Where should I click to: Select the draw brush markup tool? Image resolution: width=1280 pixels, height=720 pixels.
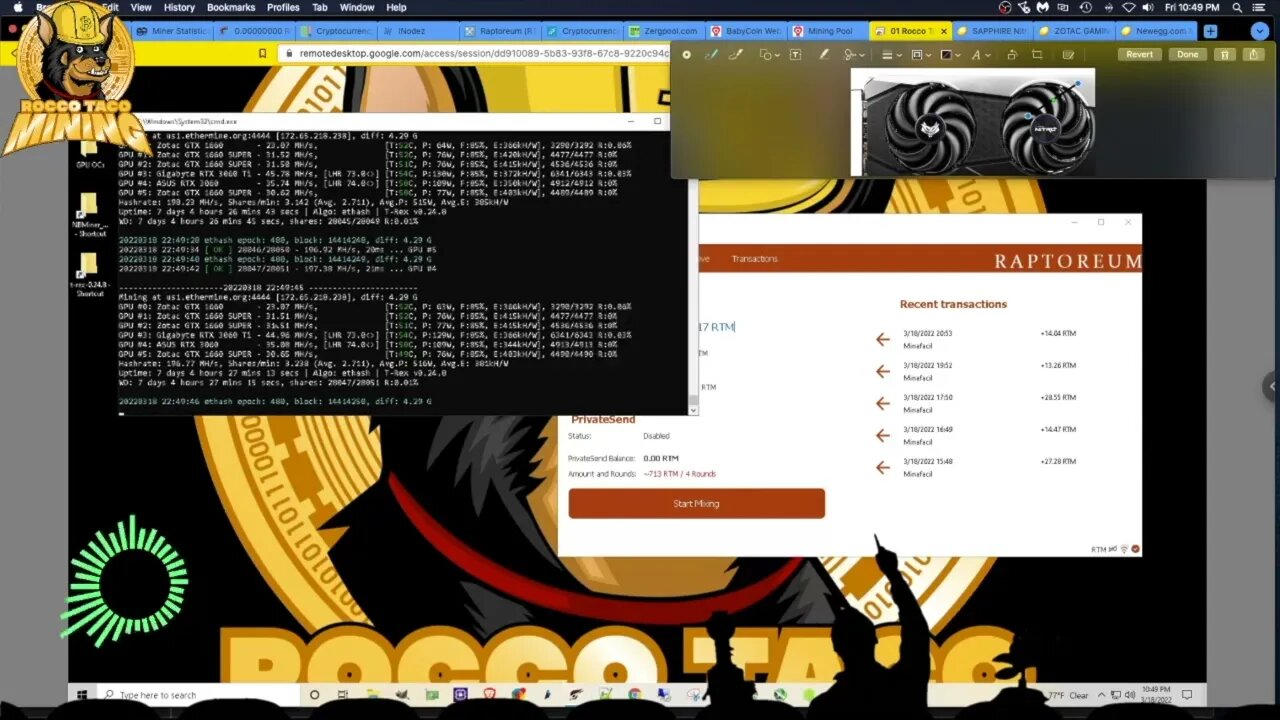coord(736,54)
